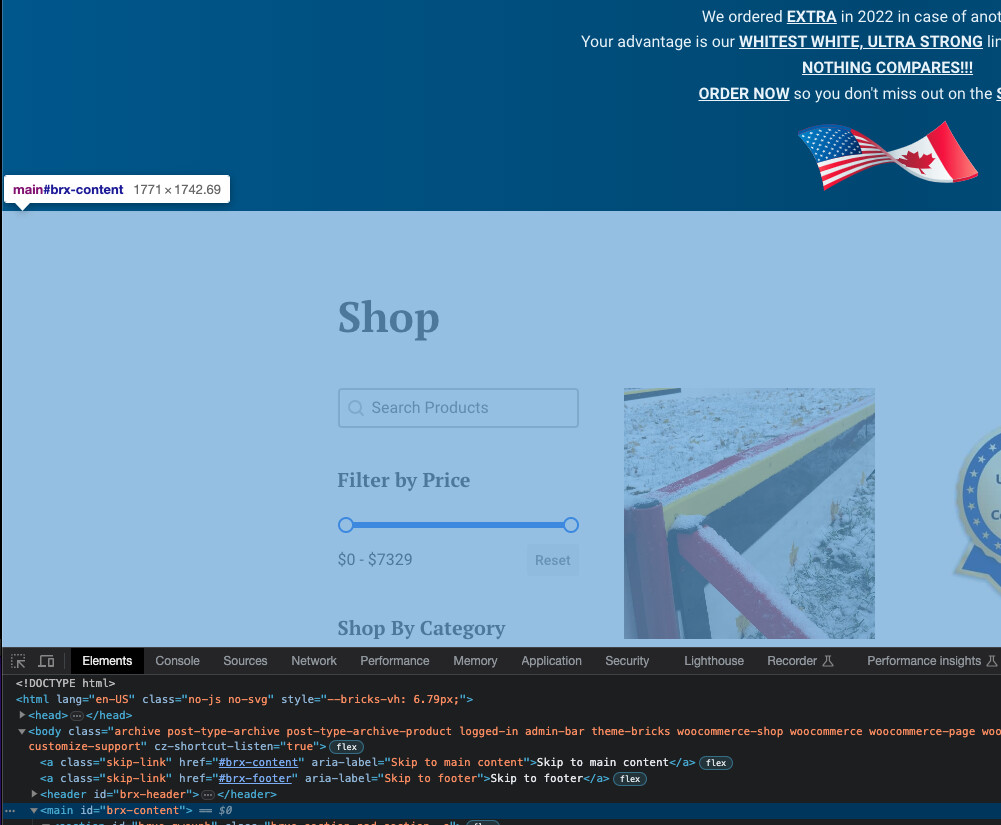Open the Lighthouse tab
This screenshot has height=825, width=1001.
[713, 661]
